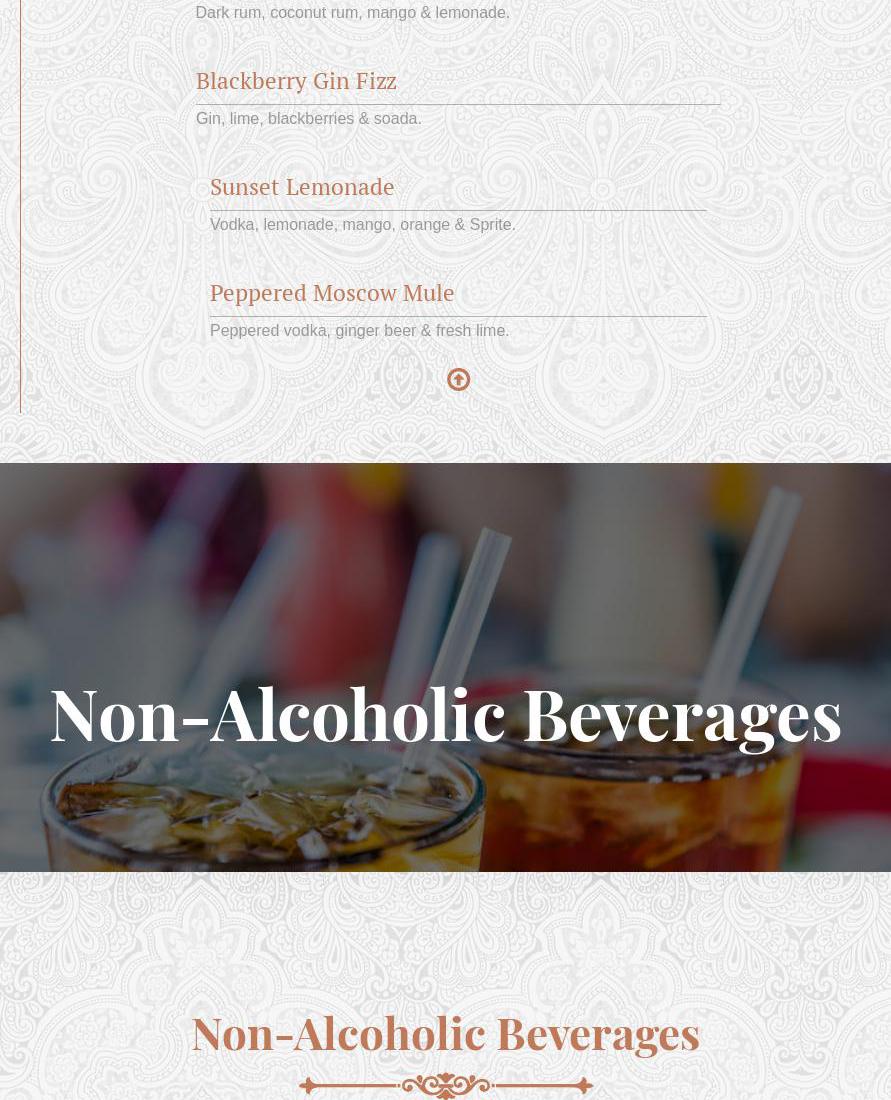Click the vertical orange line at left edge

pos(20,206)
